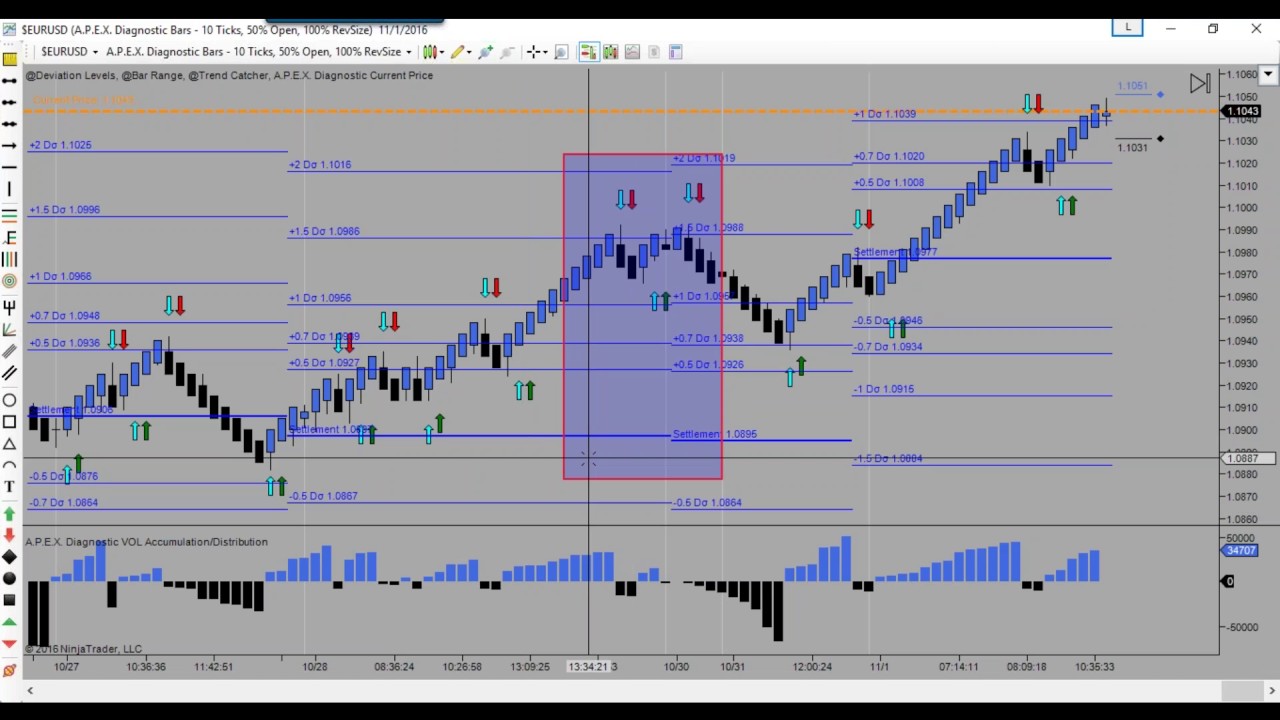1280x720 pixels.
Task: Select the Line drawing tool
Action: click(x=9, y=80)
